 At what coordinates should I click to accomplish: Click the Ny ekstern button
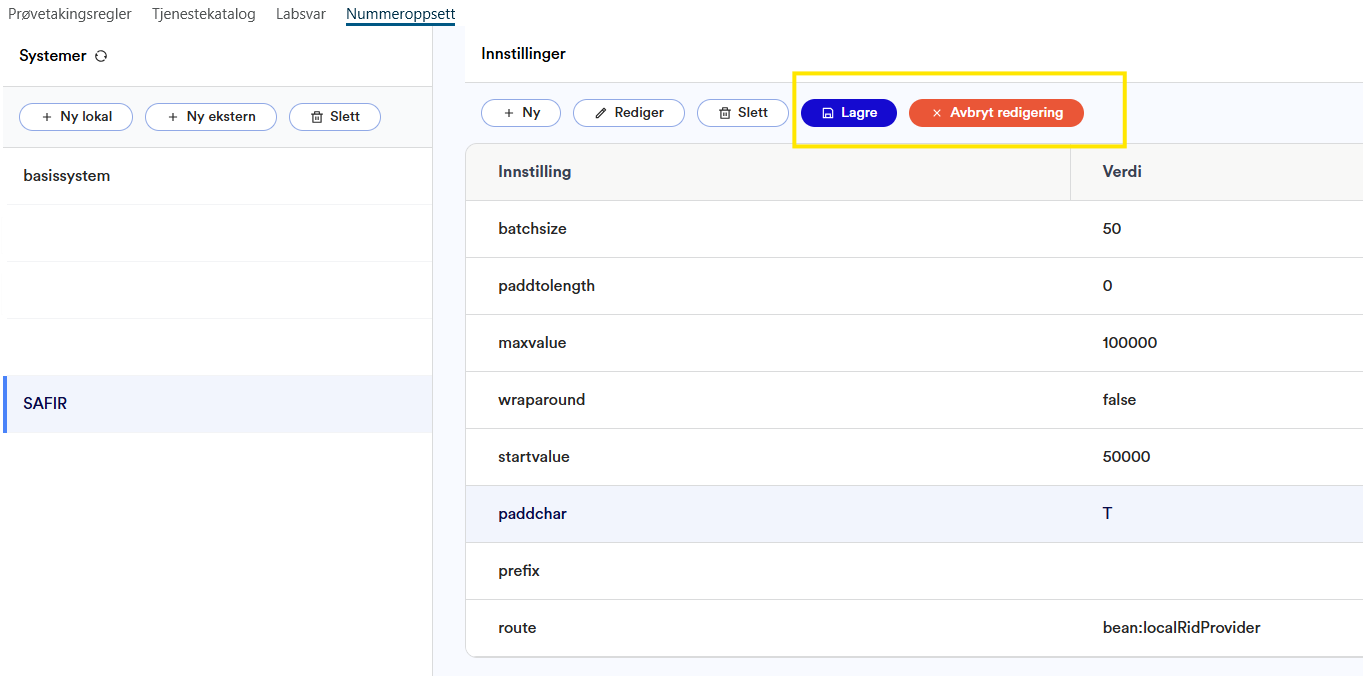coord(211,117)
